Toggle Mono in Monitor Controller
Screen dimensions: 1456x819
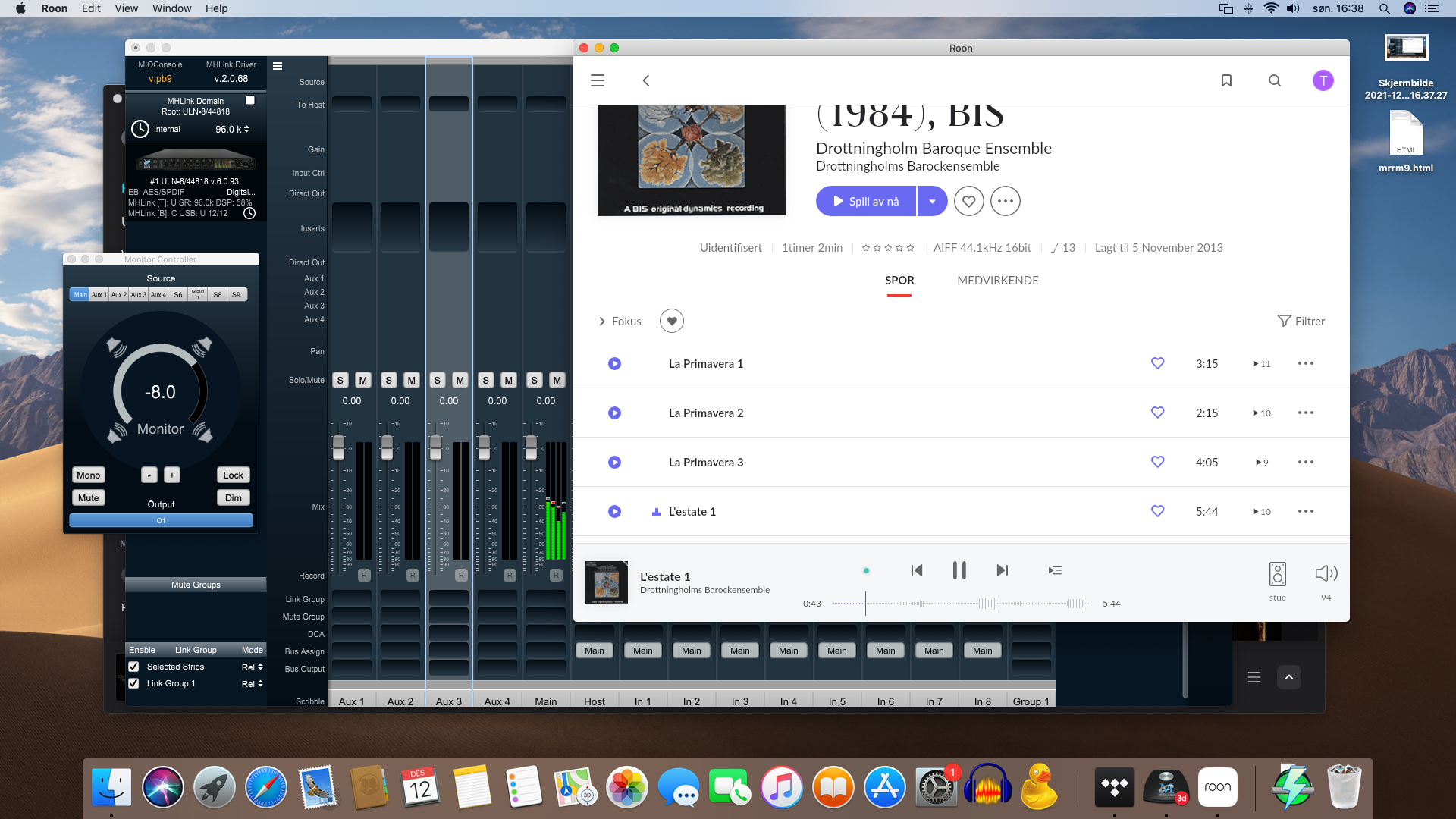(88, 475)
